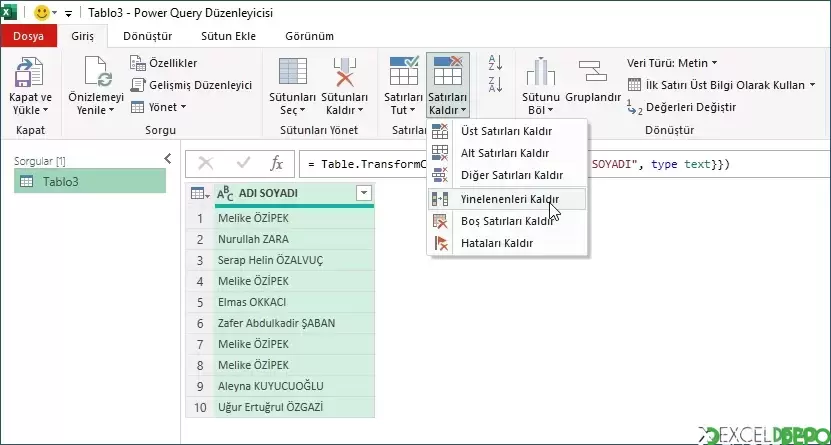831x445 pixels.
Task: Open the Sütunu Böl dropdown arrow
Action: 551,110
